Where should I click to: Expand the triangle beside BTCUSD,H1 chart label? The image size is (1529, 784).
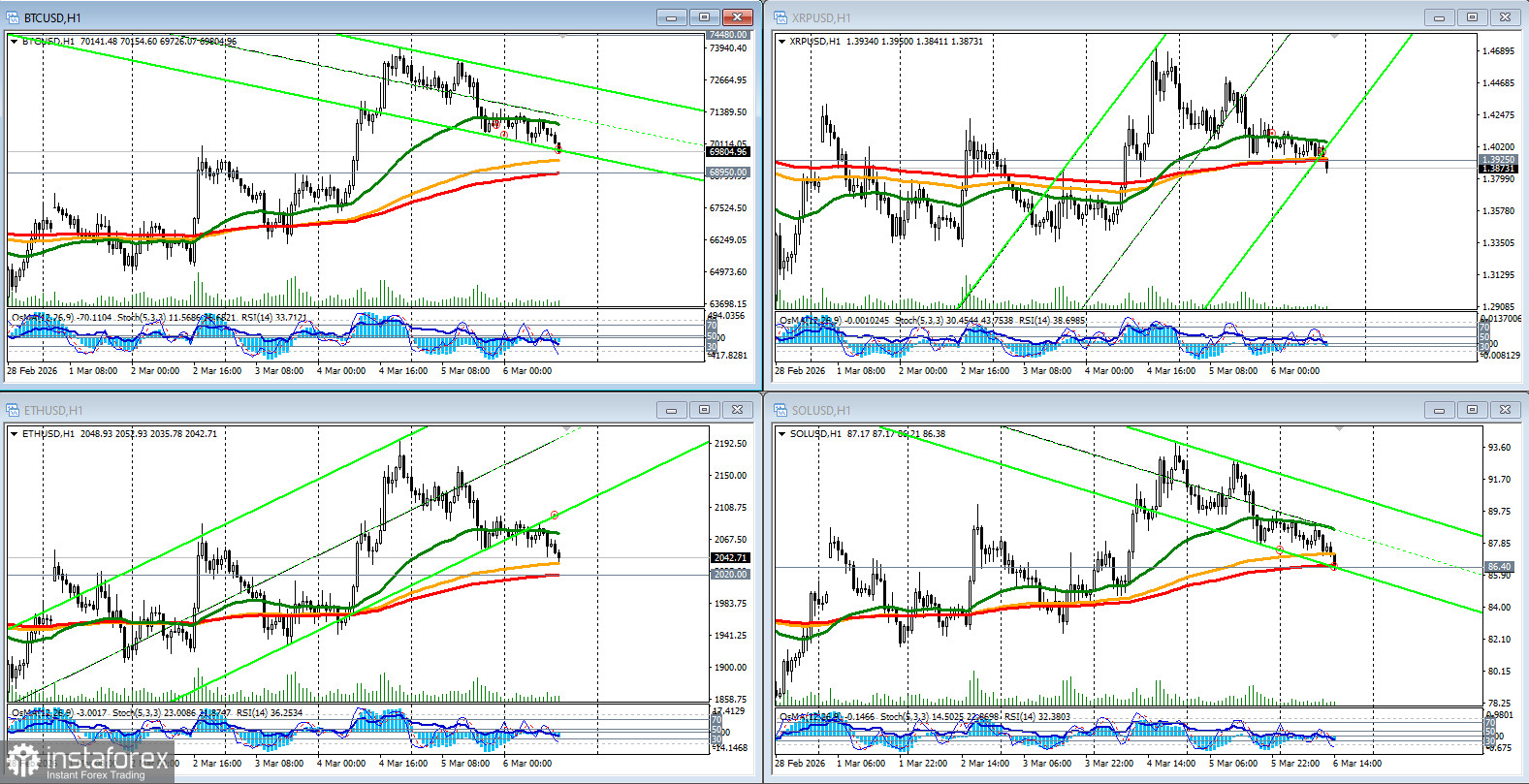14,42
